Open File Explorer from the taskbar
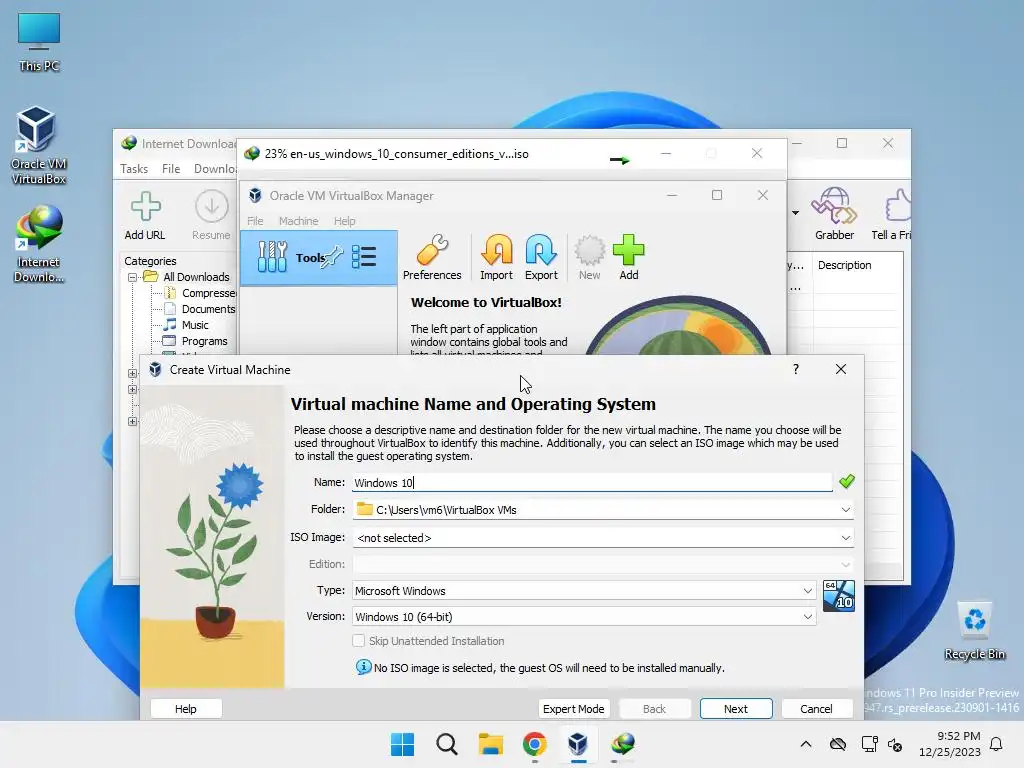The height and width of the screenshot is (768, 1024). click(490, 744)
